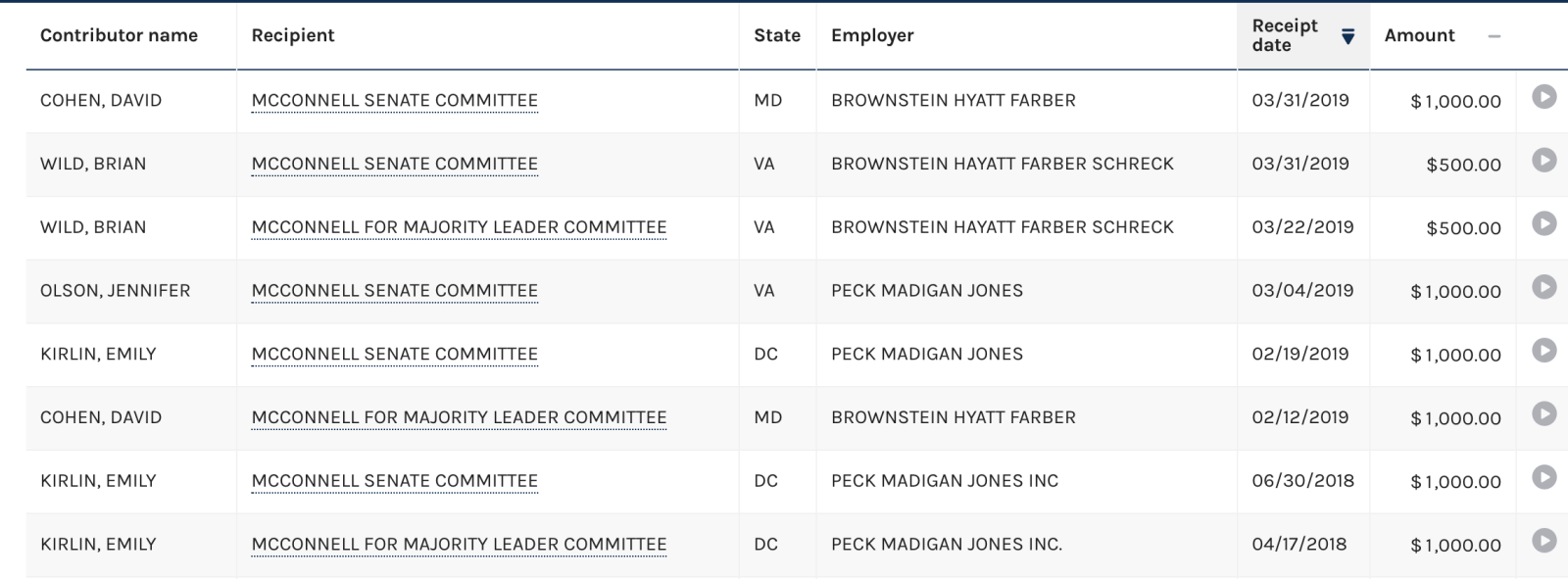Sort by Receipt date using arrow indicator
Viewport: 1568px width, 579px height.
point(1347,36)
